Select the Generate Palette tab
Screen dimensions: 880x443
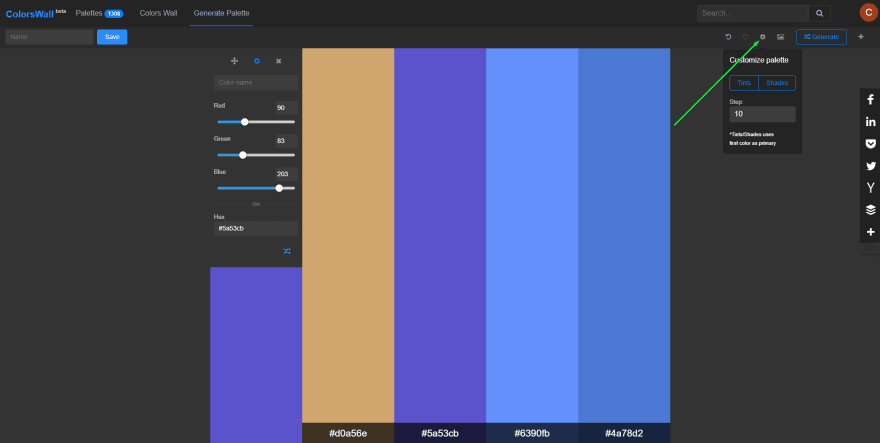221,13
